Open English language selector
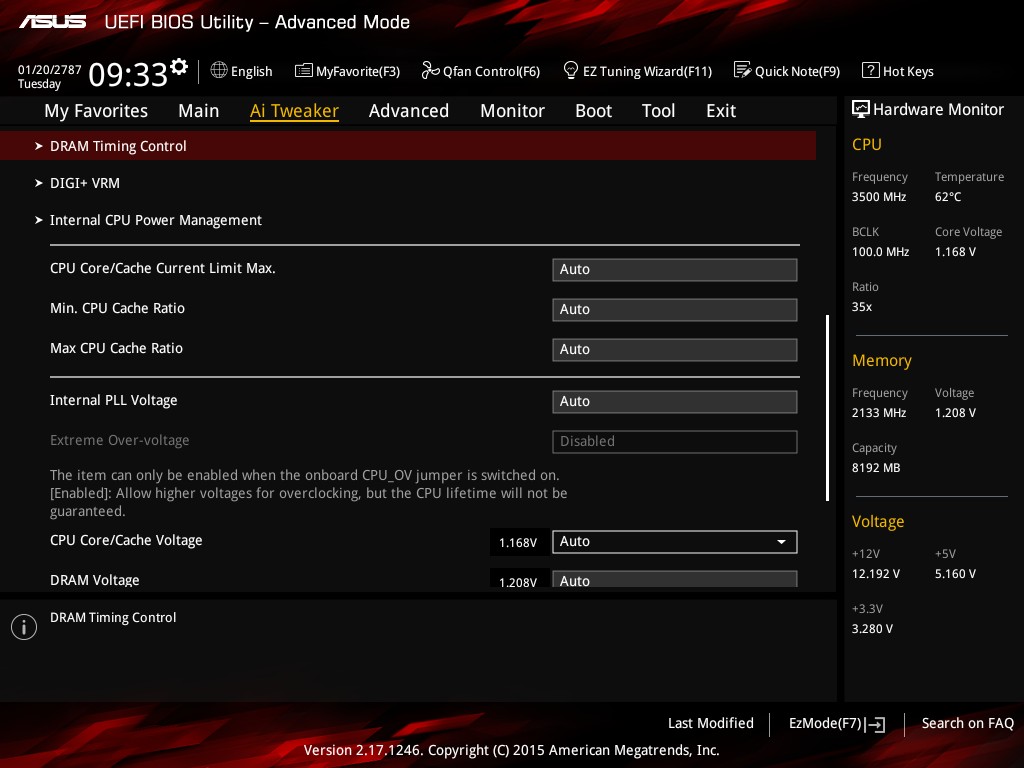 coord(242,71)
